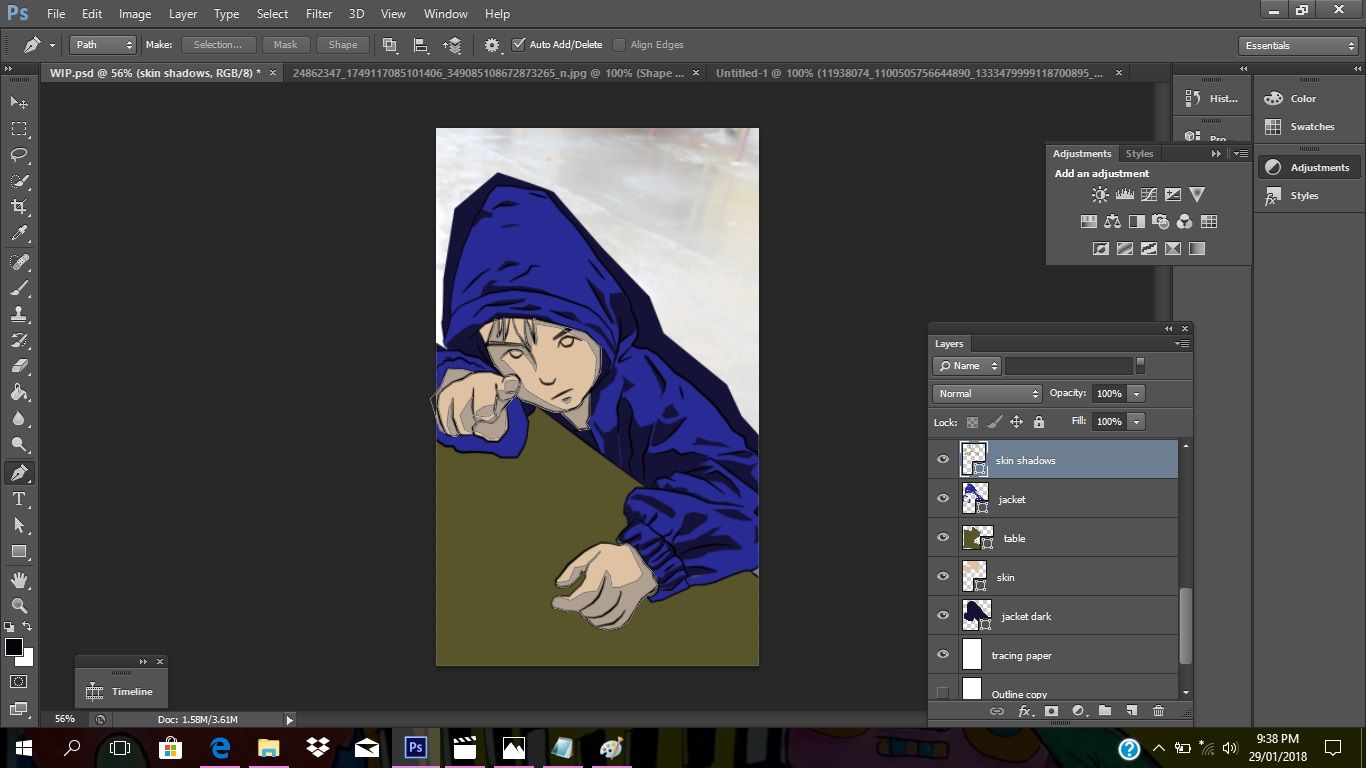1366x768 pixels.
Task: Click the Selection... button
Action: coord(218,45)
